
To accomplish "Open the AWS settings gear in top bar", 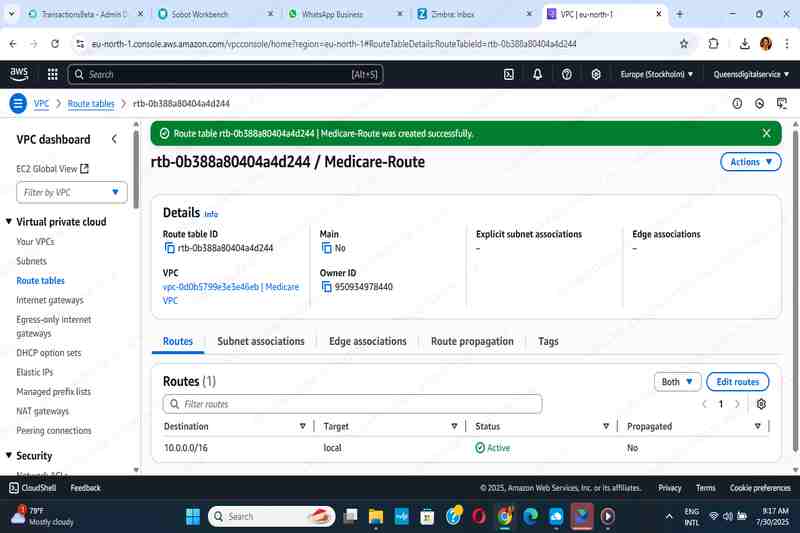I will click(x=595, y=74).
